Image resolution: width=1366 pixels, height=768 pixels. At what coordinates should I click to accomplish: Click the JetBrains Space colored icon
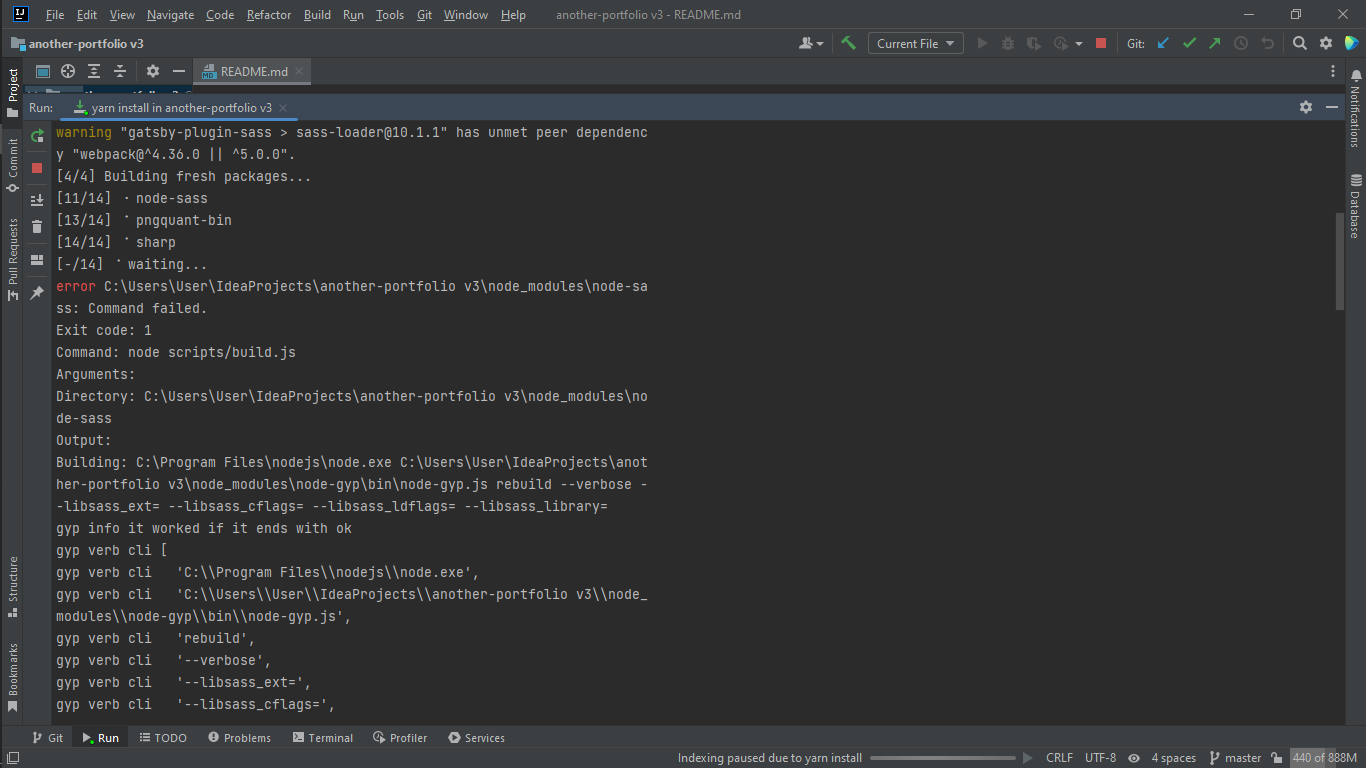1352,43
